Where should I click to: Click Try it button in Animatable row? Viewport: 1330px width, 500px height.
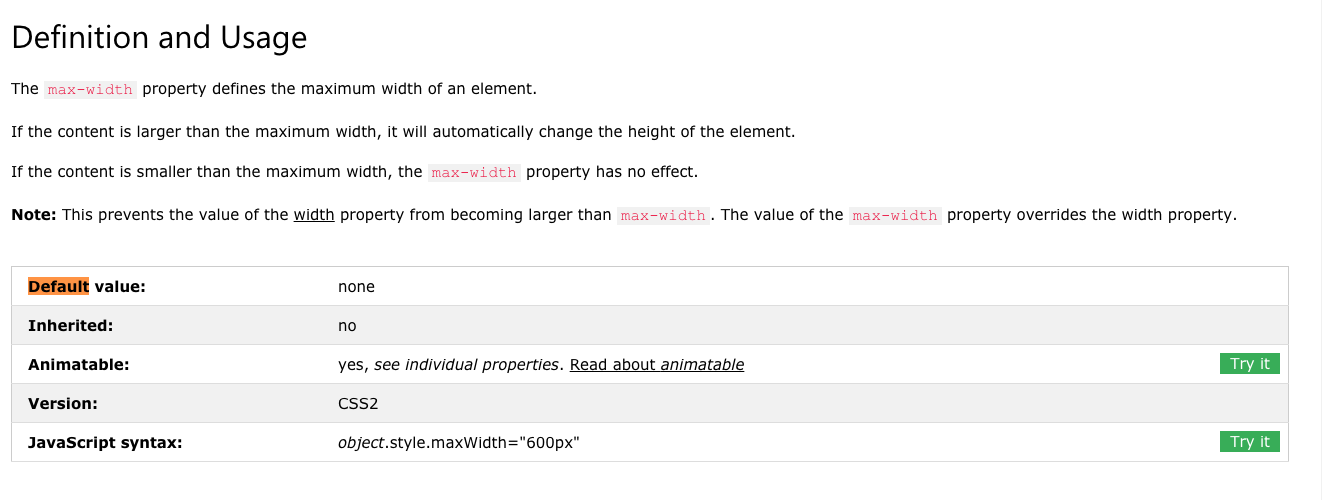[x=1250, y=364]
